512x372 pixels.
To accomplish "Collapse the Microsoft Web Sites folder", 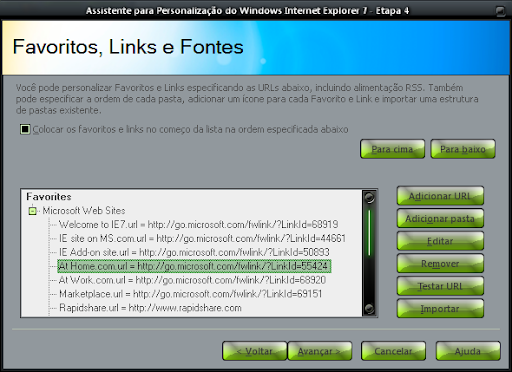I will 32,211.
